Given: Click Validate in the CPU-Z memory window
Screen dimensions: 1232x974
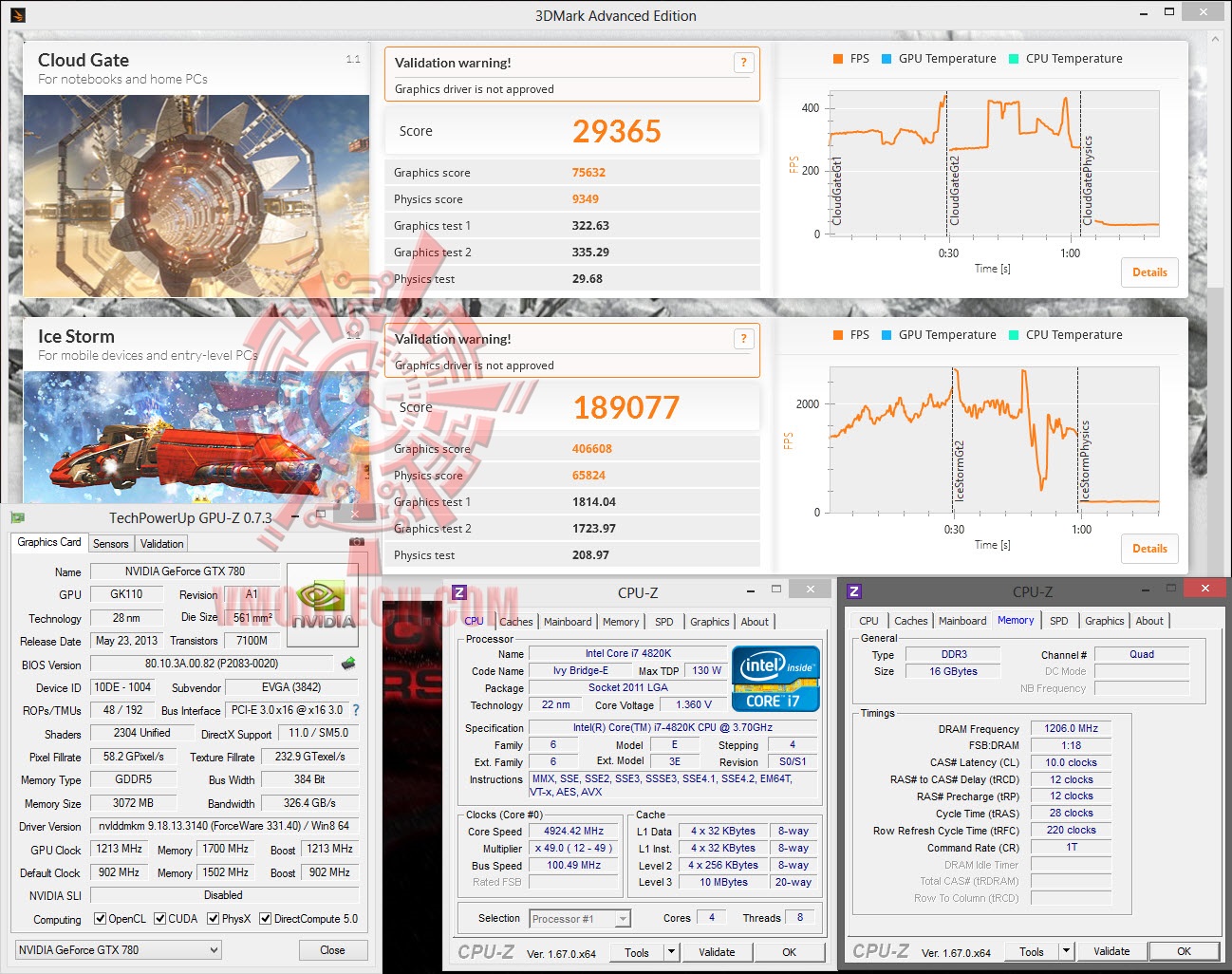Looking at the screenshot, I should [1111, 951].
